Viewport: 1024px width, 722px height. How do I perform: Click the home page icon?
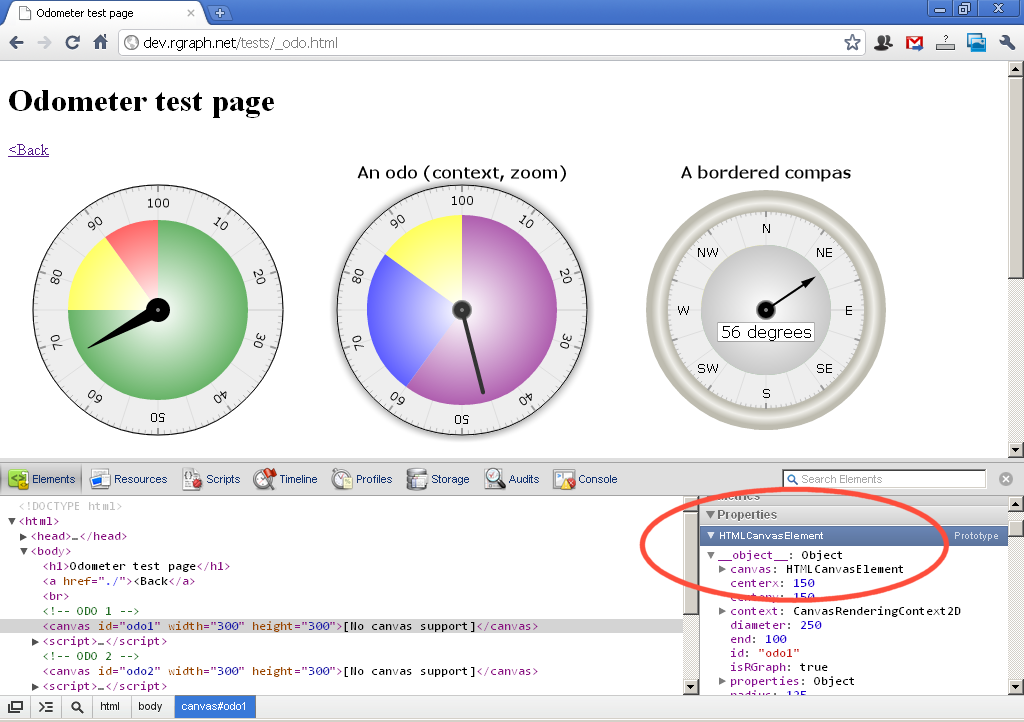pos(100,42)
